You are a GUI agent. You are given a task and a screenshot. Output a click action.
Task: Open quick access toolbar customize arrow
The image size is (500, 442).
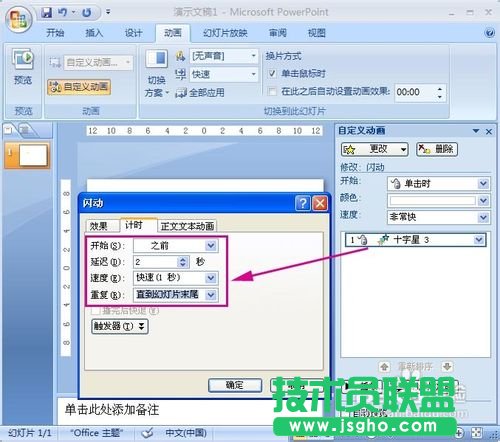pyautogui.click(x=108, y=12)
